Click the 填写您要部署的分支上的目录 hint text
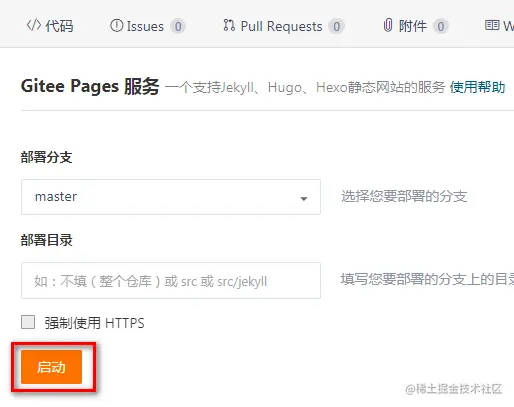Image resolution: width=514 pixels, height=407 pixels. click(x=427, y=279)
